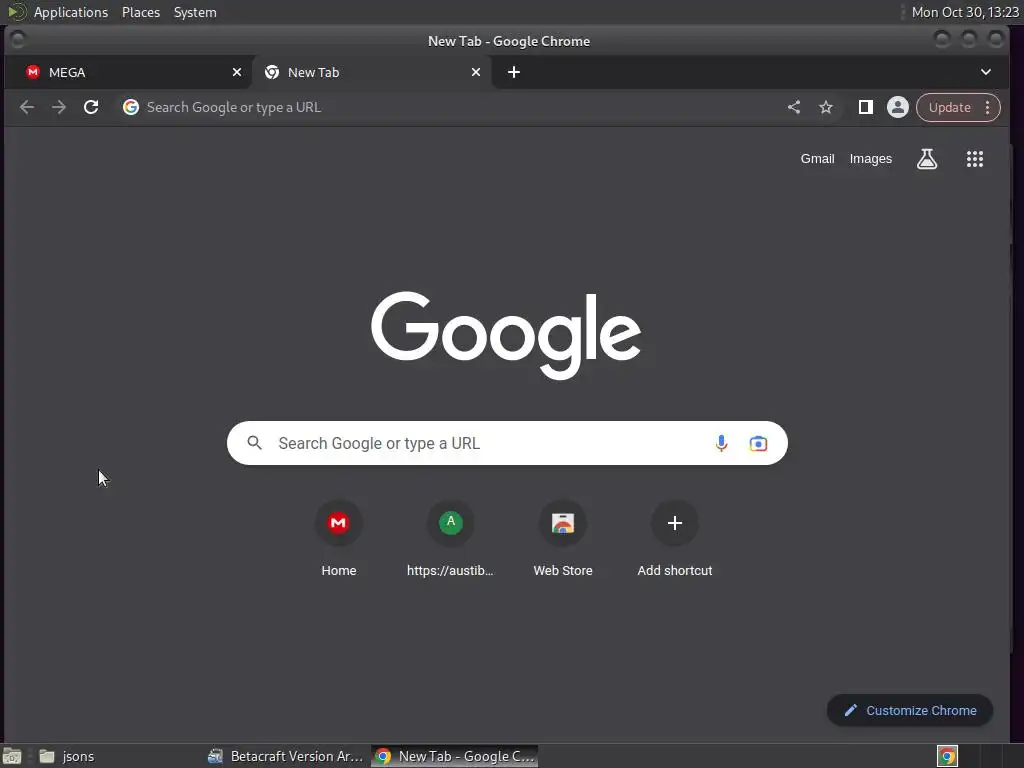Open the Images link

coord(871,159)
